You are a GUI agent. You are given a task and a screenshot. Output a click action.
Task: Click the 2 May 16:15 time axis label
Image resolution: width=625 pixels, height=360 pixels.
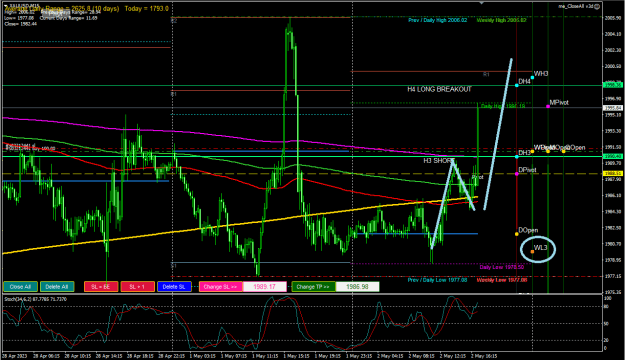(x=484, y=356)
